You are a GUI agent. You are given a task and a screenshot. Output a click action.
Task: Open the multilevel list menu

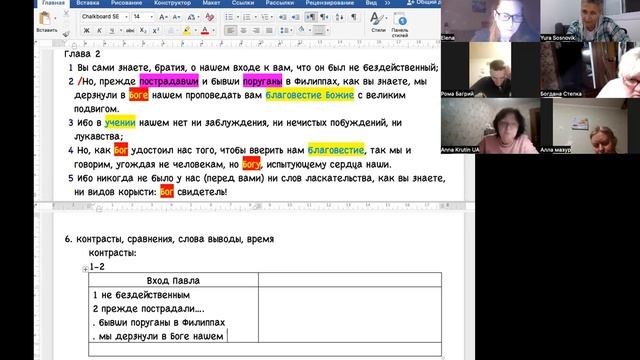(x=264, y=17)
